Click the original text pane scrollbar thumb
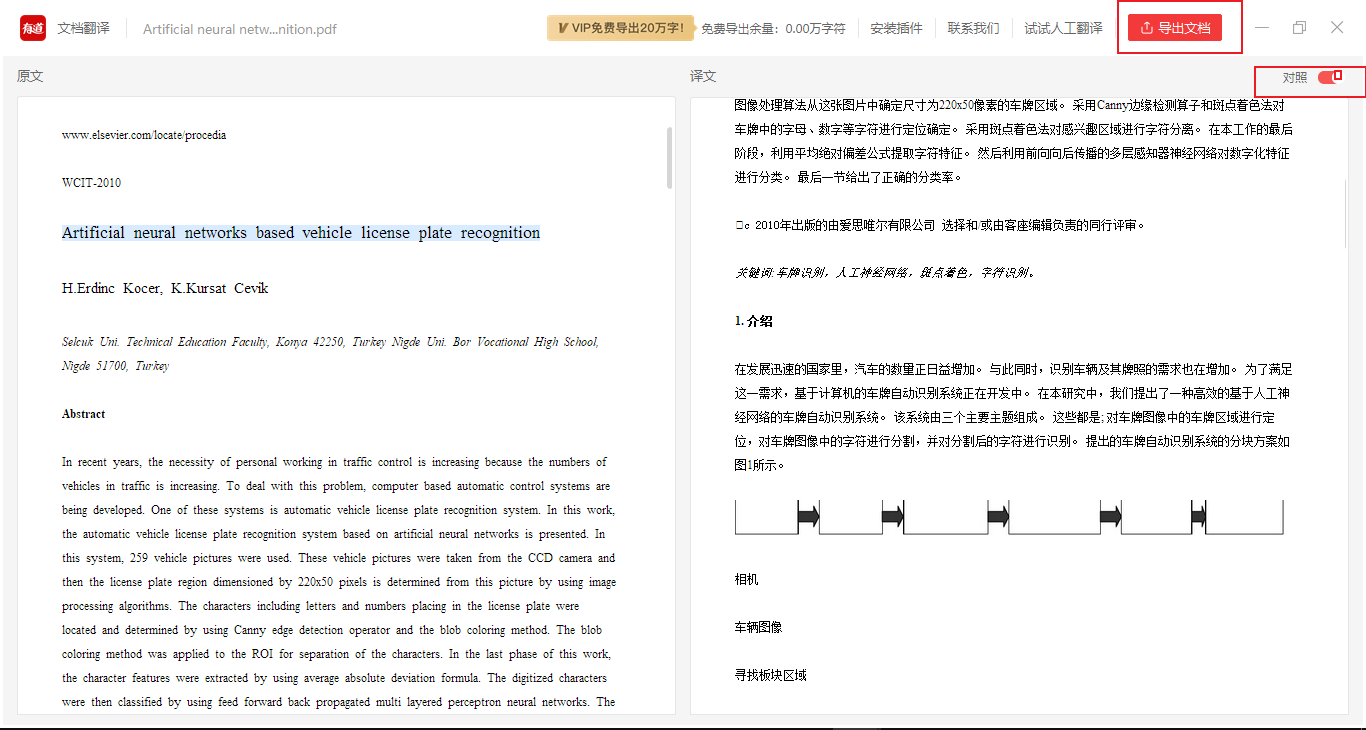1366x730 pixels. coord(670,157)
